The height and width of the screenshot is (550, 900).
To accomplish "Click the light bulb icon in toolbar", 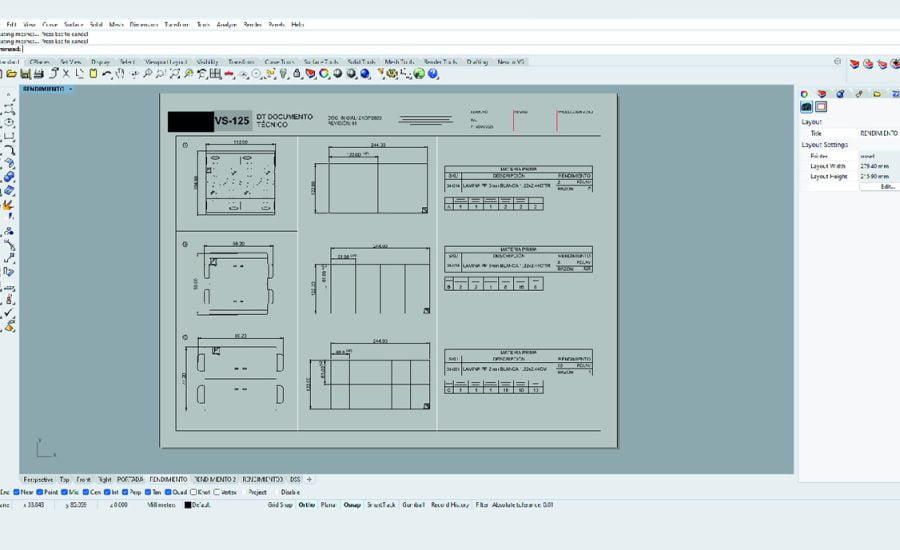I will click(284, 73).
